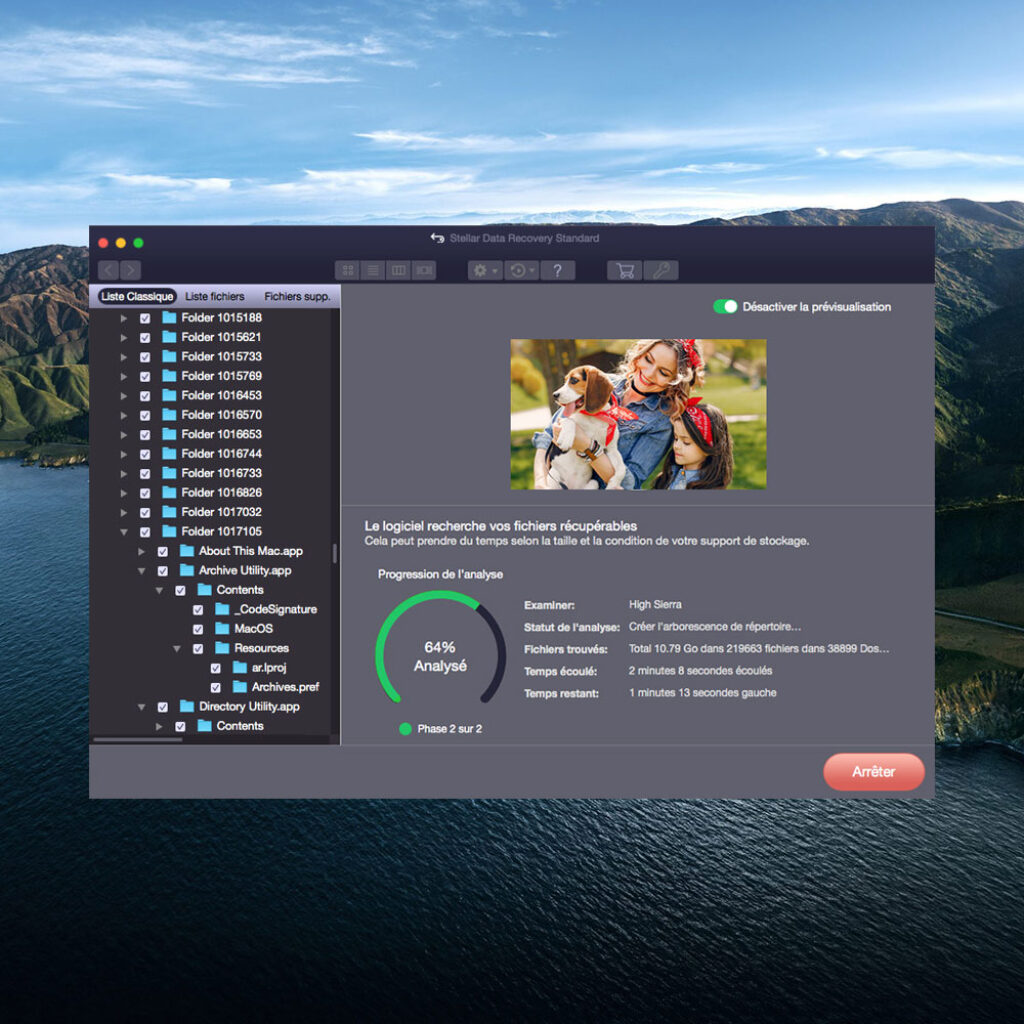Toggle Désactiver la prévisualisation switch

click(x=725, y=306)
